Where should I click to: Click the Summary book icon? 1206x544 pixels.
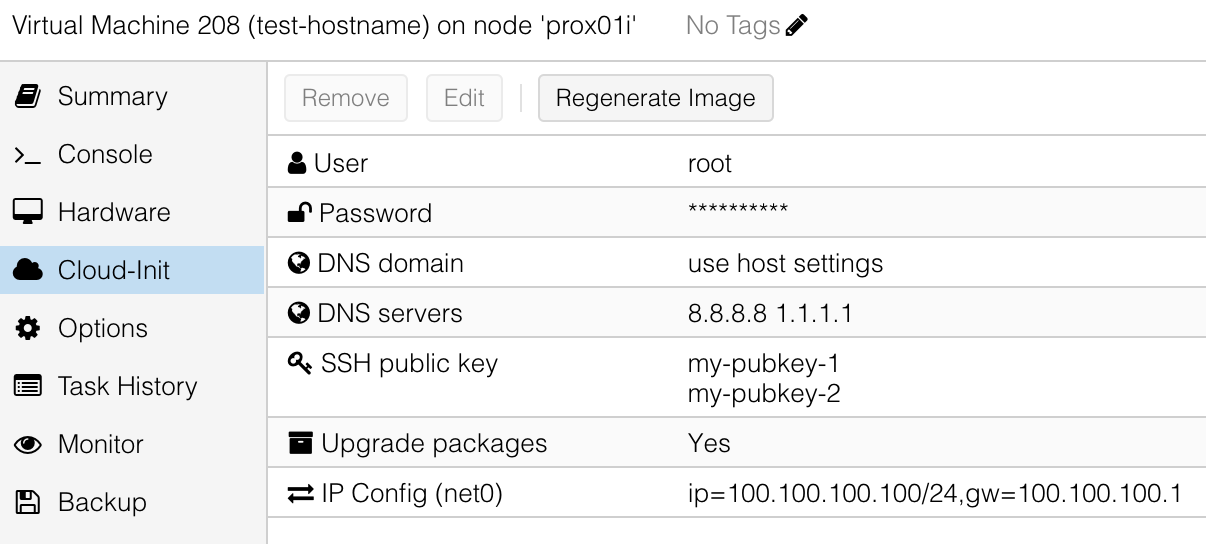tap(27, 97)
